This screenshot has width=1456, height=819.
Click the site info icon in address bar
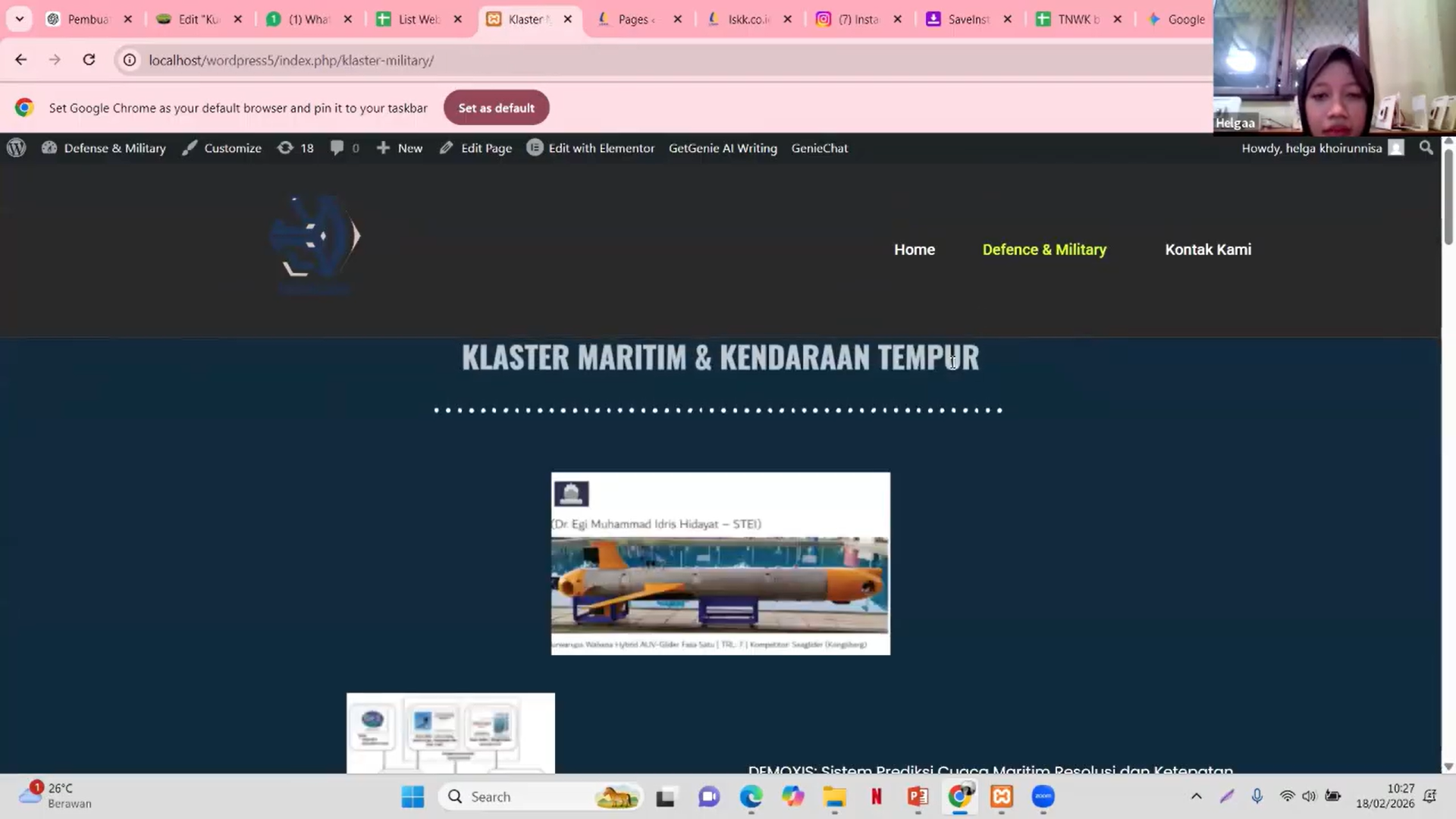[x=130, y=60]
